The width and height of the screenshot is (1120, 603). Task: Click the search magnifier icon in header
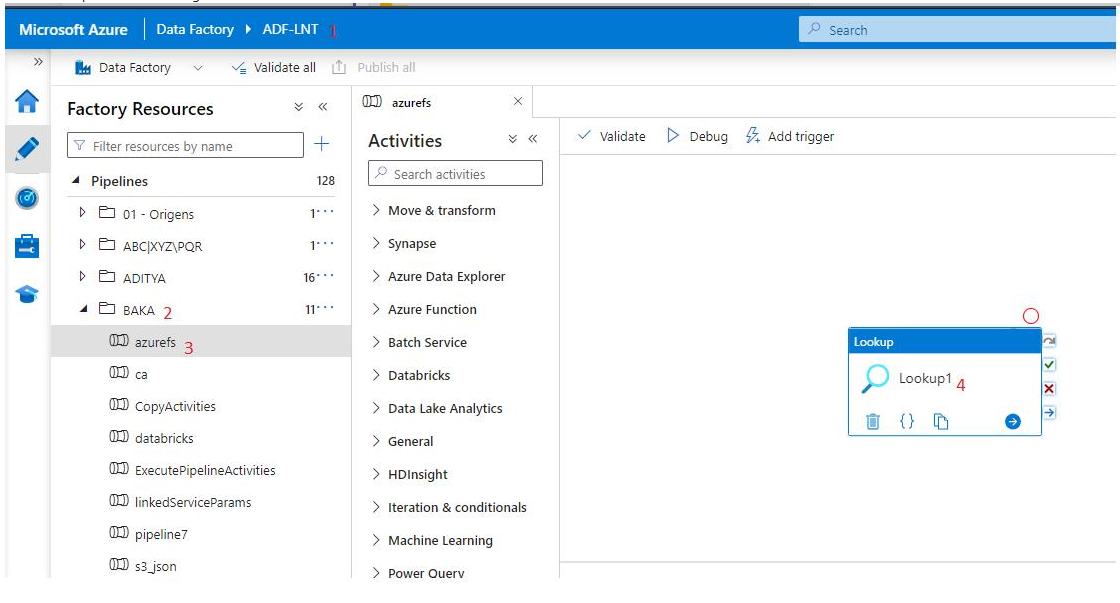tap(814, 29)
